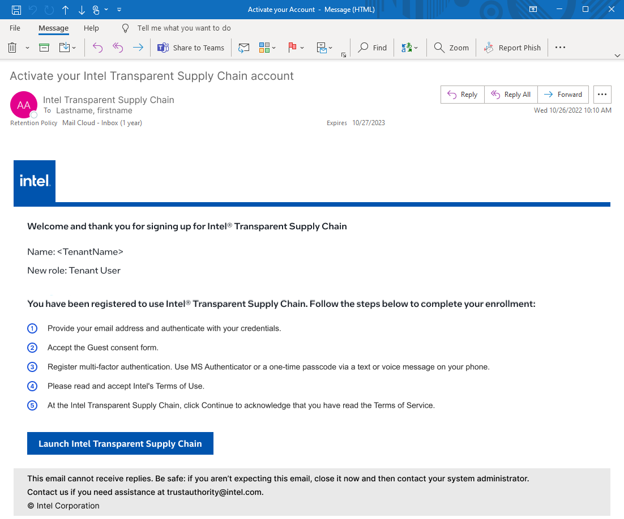Open Touch/Mouse mode dropdown arrow
Image resolution: width=624 pixels, height=519 pixels.
(x=106, y=9)
